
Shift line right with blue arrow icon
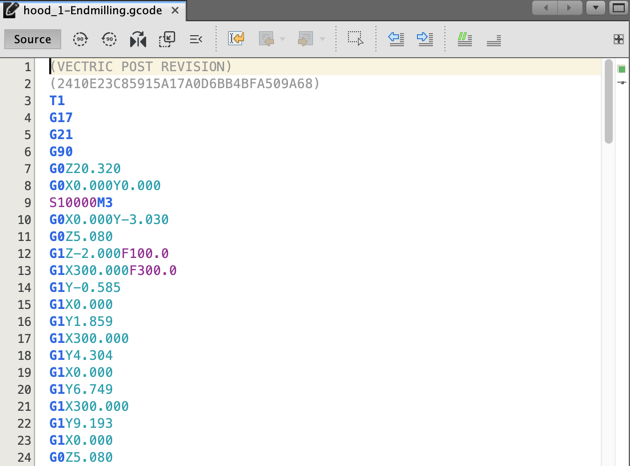424,39
